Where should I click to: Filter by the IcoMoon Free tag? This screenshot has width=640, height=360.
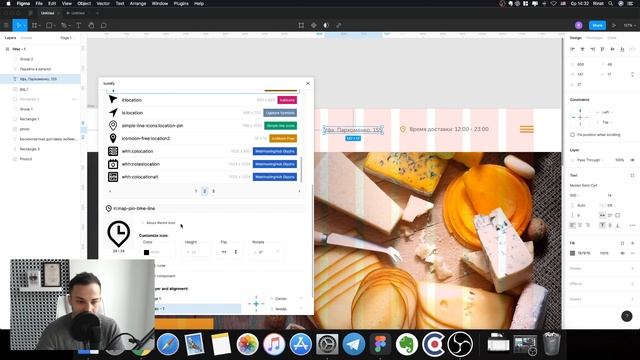click(x=283, y=138)
